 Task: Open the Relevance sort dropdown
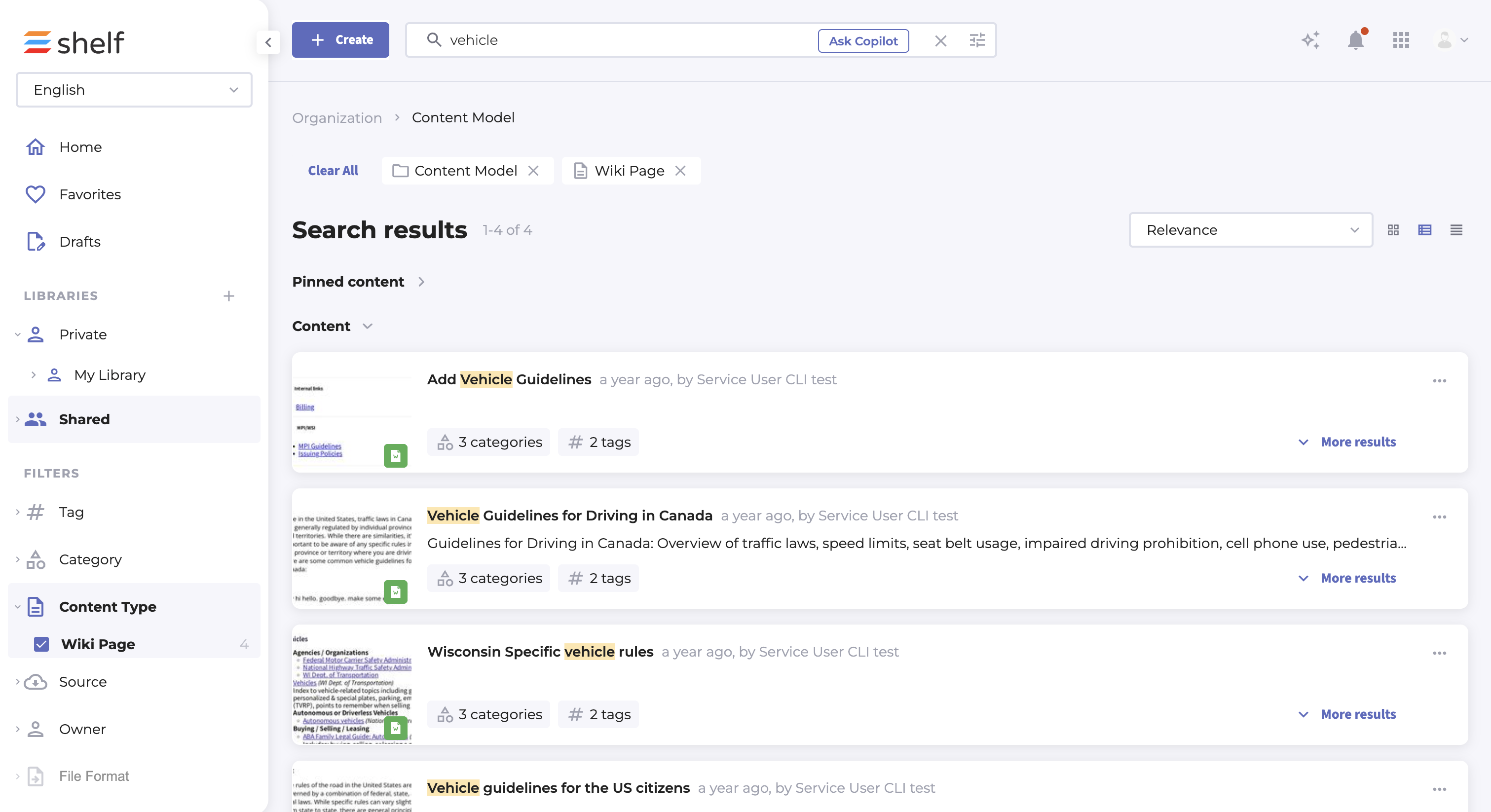coord(1250,230)
